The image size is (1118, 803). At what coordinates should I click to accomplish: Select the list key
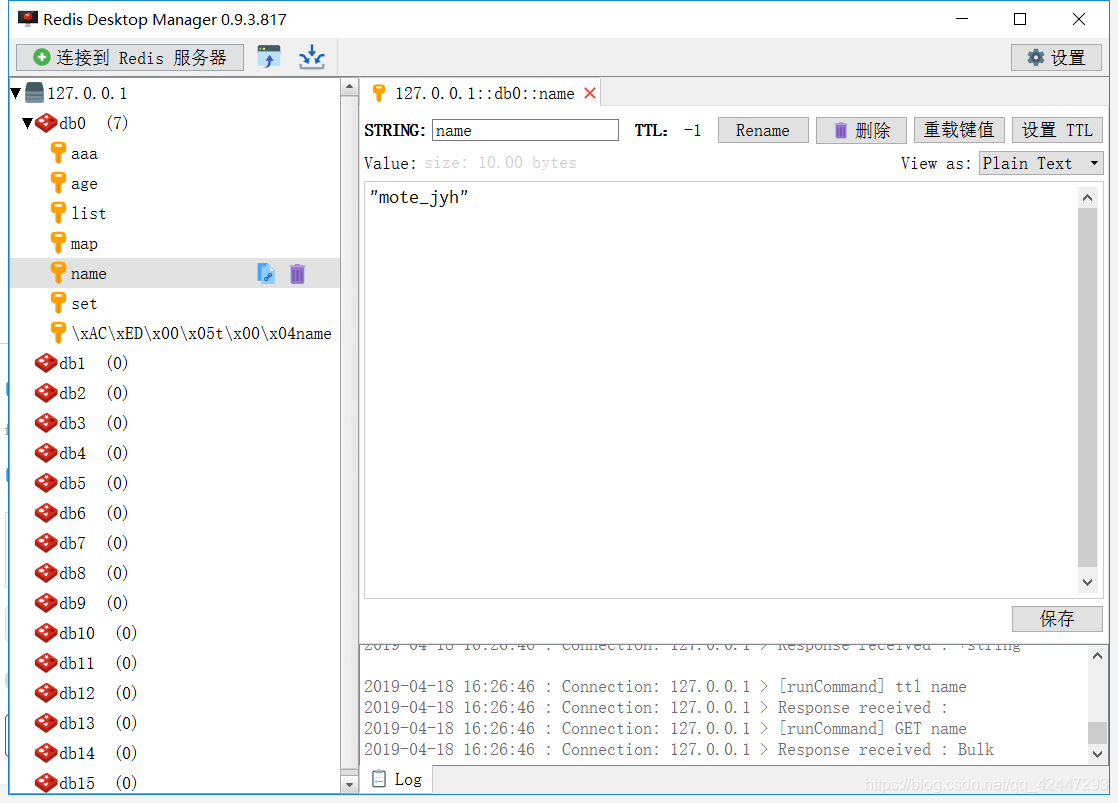coord(88,213)
